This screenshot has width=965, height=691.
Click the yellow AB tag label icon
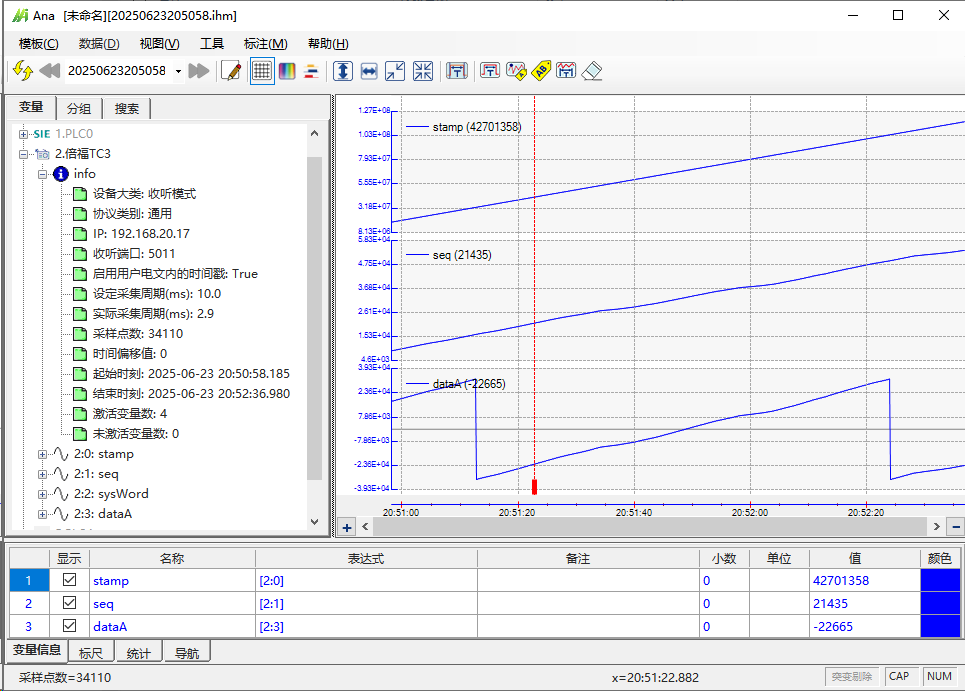[x=541, y=71]
